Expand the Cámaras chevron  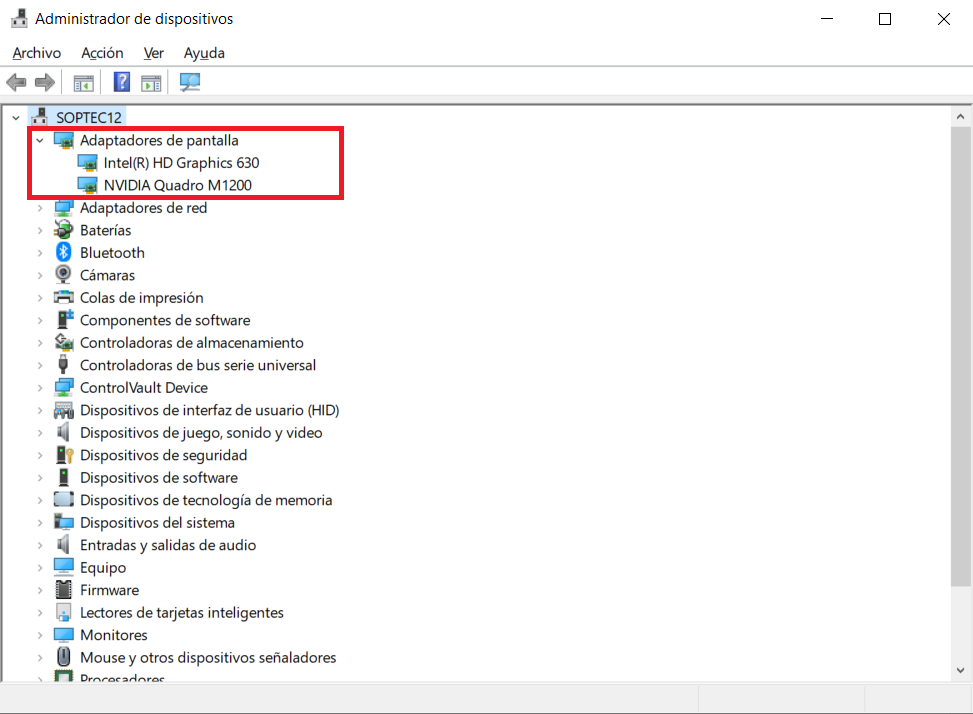(40, 275)
